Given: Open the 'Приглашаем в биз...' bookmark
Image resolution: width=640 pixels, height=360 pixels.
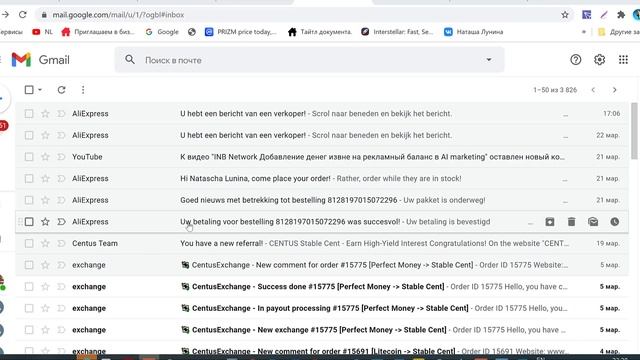Looking at the screenshot, I should 98,32.
